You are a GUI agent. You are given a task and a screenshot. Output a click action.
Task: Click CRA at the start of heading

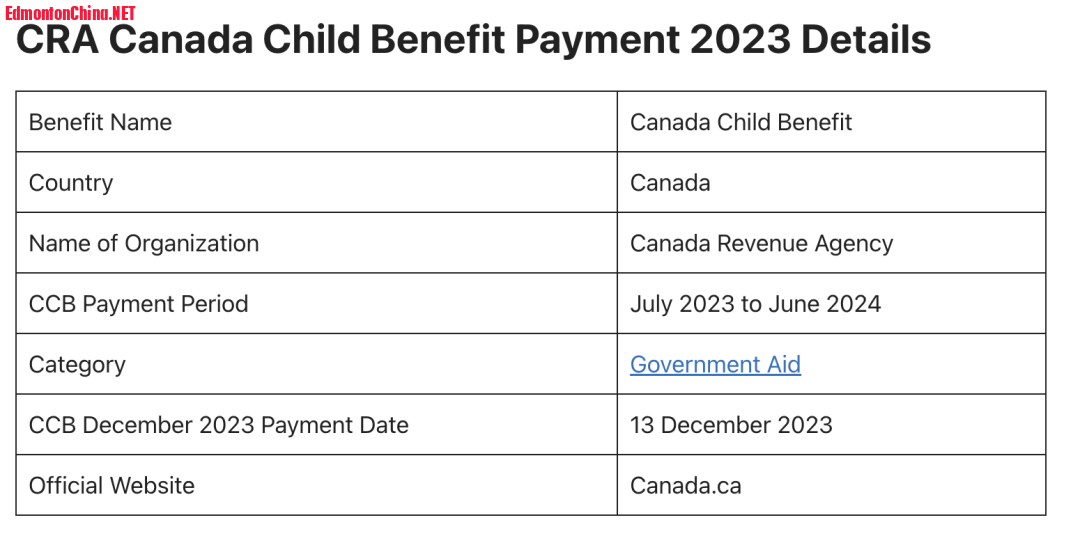tap(57, 40)
